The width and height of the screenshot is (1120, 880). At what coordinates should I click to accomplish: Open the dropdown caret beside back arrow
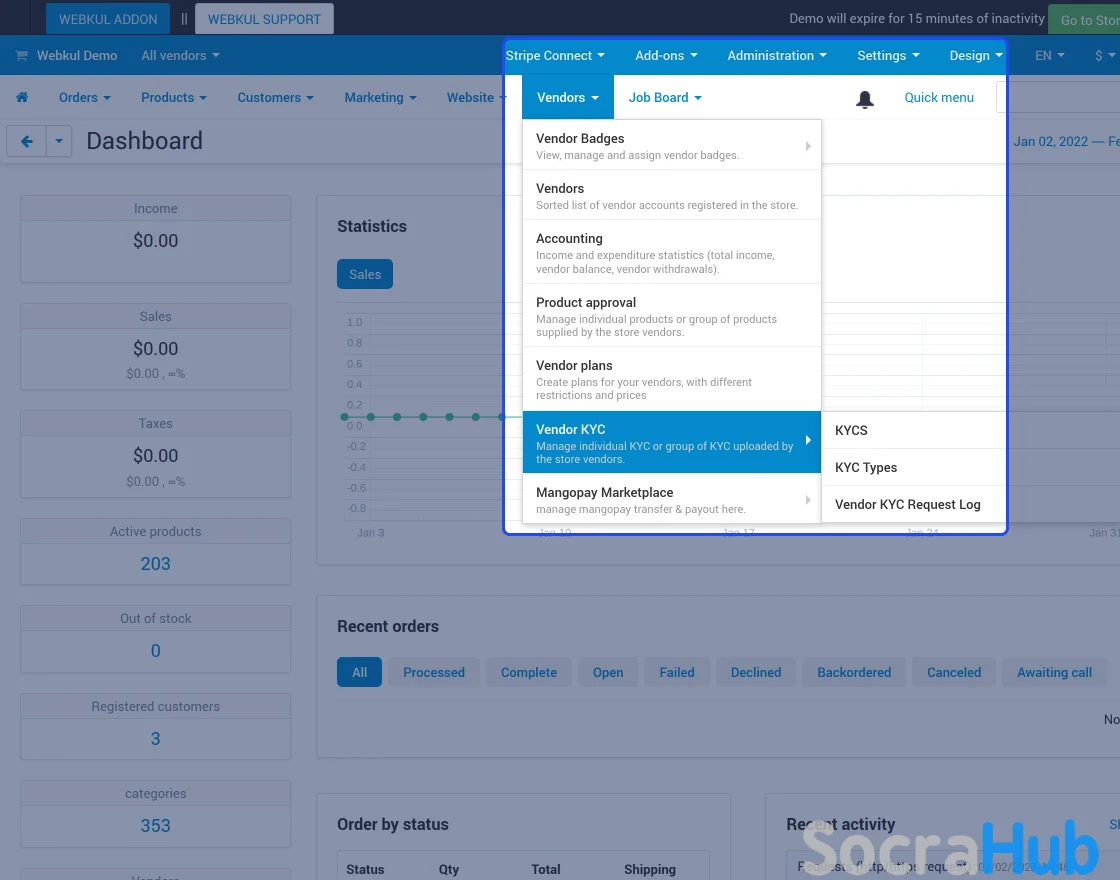coord(59,142)
